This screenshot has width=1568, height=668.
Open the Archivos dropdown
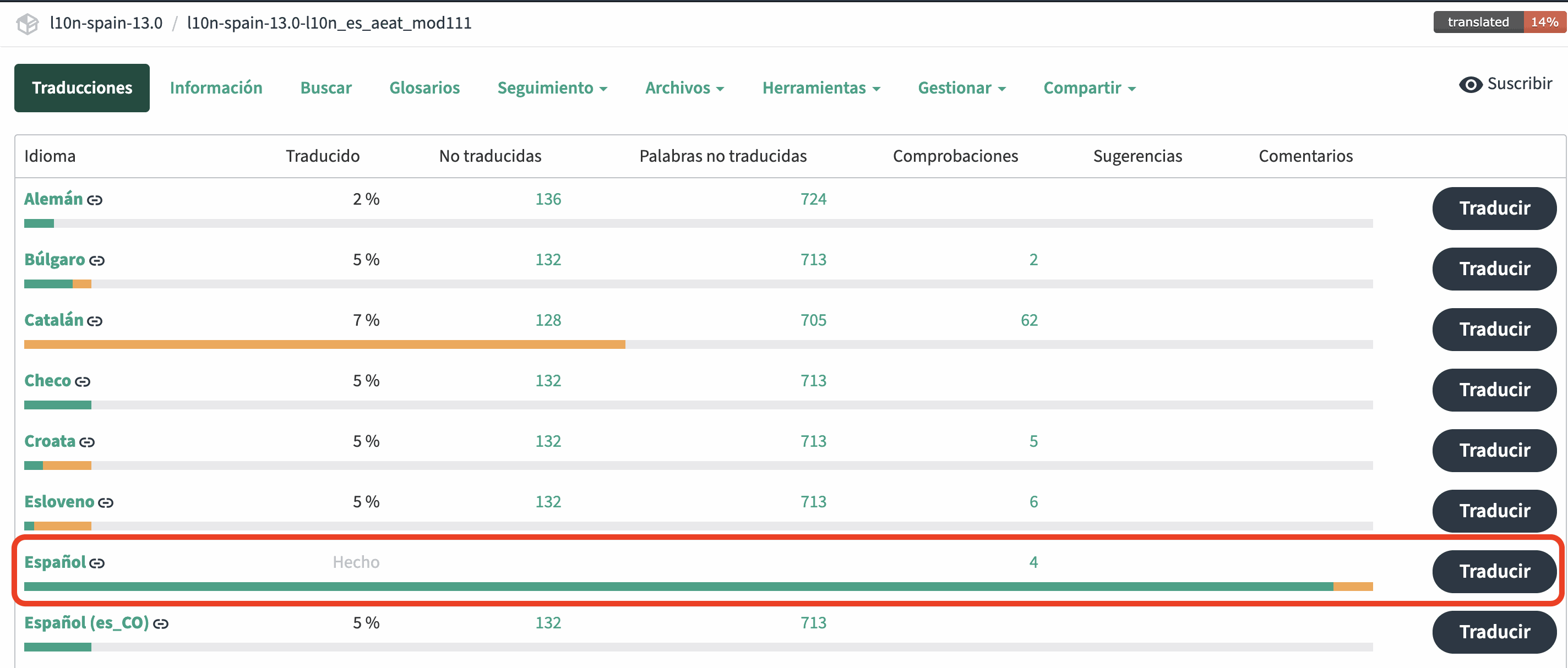[x=684, y=88]
